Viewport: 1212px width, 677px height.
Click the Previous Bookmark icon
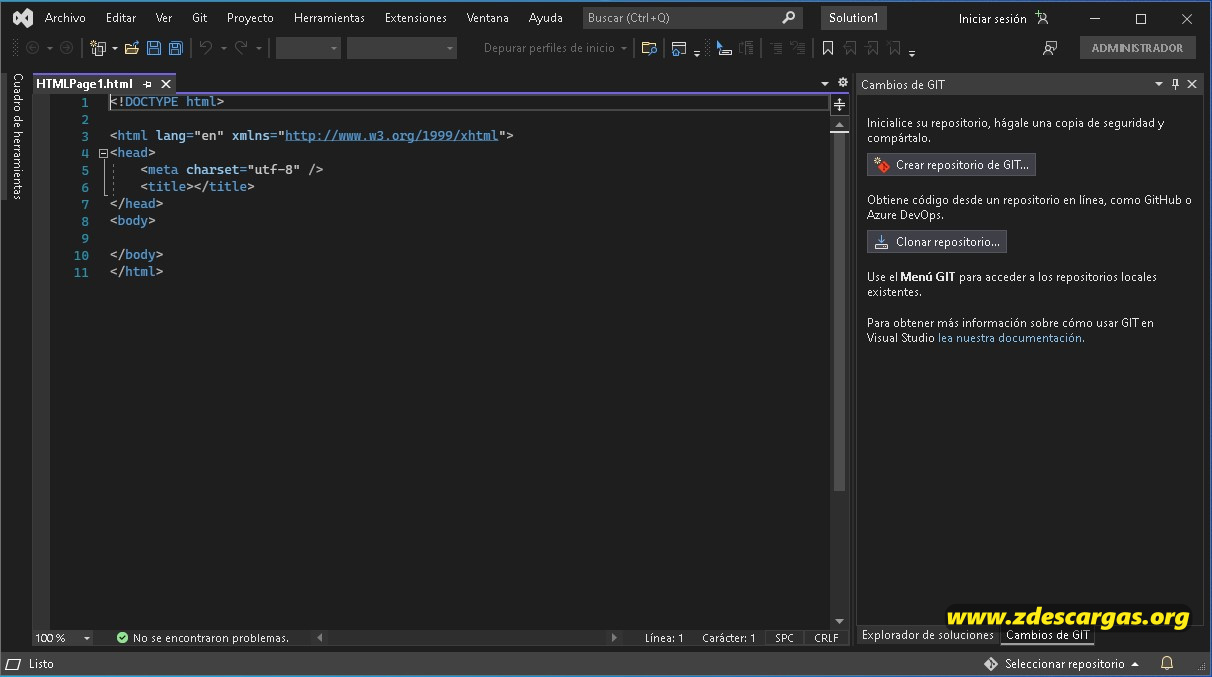(x=850, y=48)
